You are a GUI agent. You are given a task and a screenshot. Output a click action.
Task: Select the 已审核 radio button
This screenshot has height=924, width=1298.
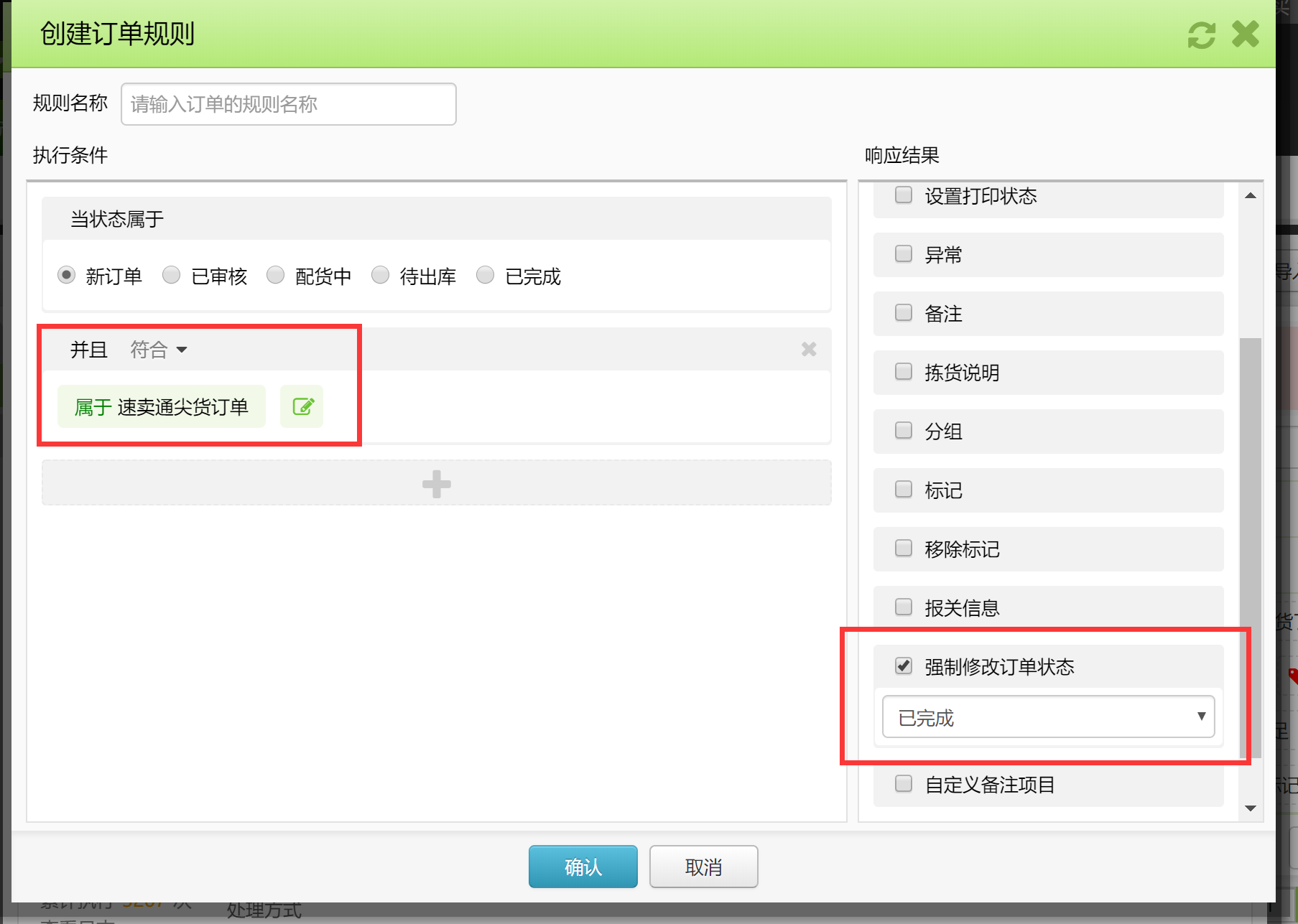point(171,275)
